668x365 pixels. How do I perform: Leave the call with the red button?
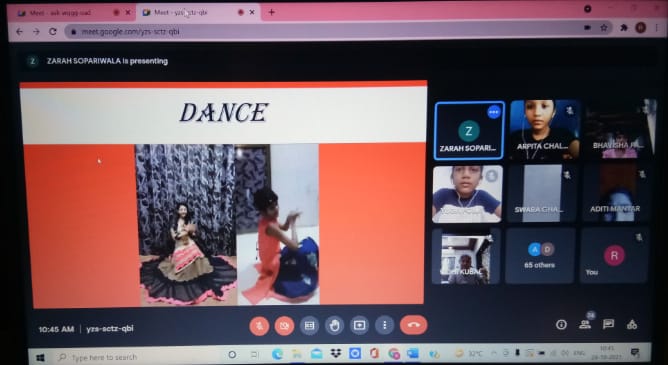pyautogui.click(x=413, y=325)
